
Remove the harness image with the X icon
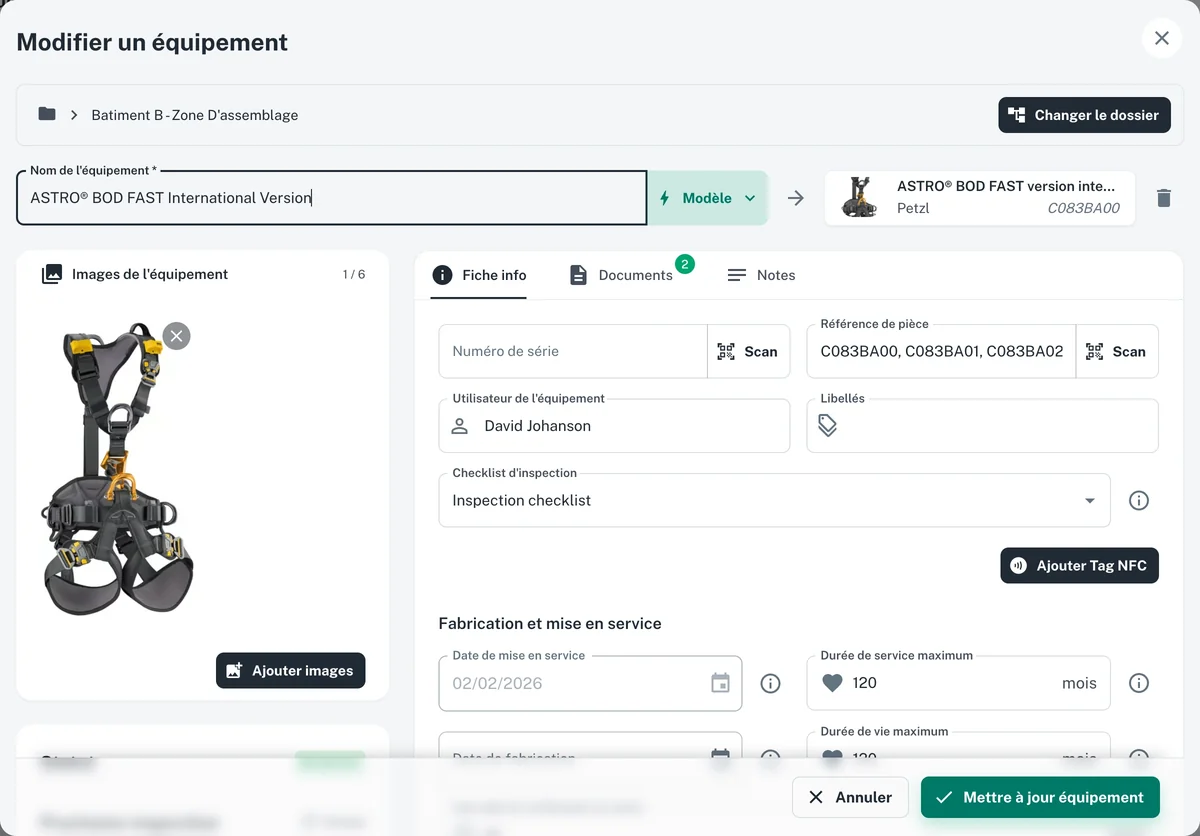176,336
